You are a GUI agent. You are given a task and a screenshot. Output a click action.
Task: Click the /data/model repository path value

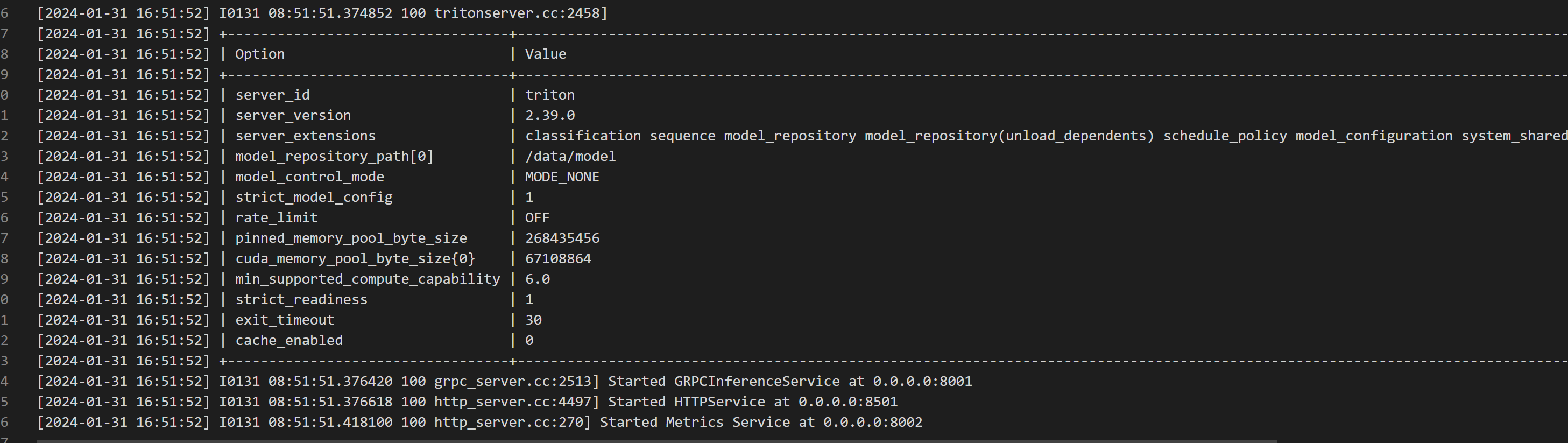(x=570, y=157)
